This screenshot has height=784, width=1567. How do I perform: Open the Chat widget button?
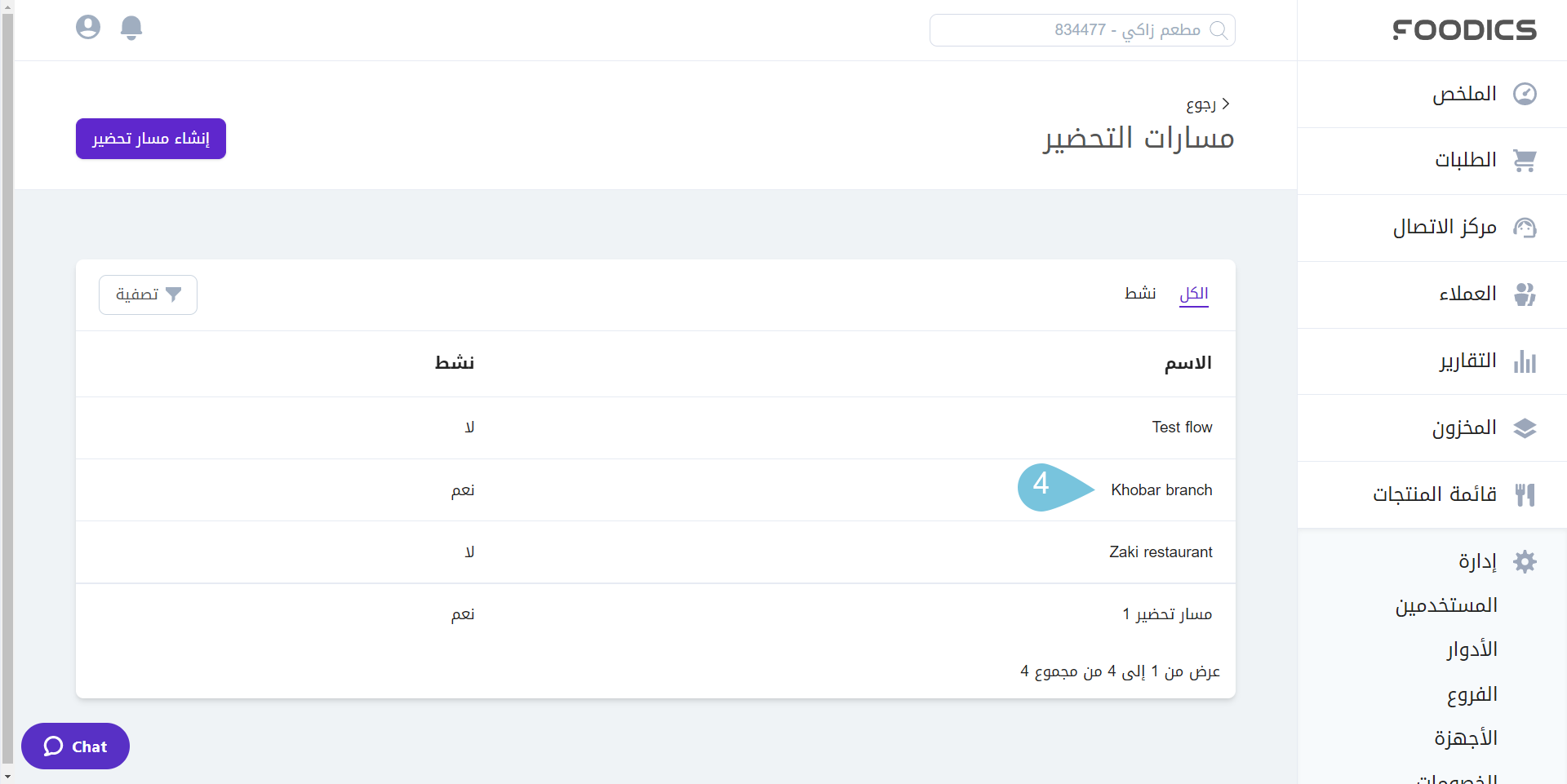coord(75,746)
